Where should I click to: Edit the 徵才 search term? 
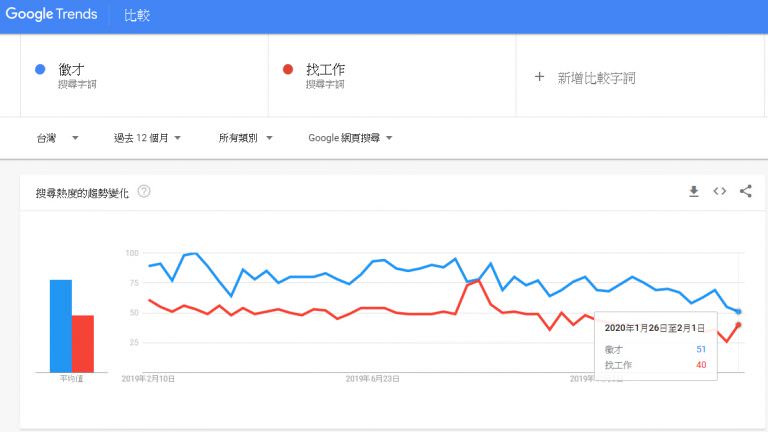[72, 70]
